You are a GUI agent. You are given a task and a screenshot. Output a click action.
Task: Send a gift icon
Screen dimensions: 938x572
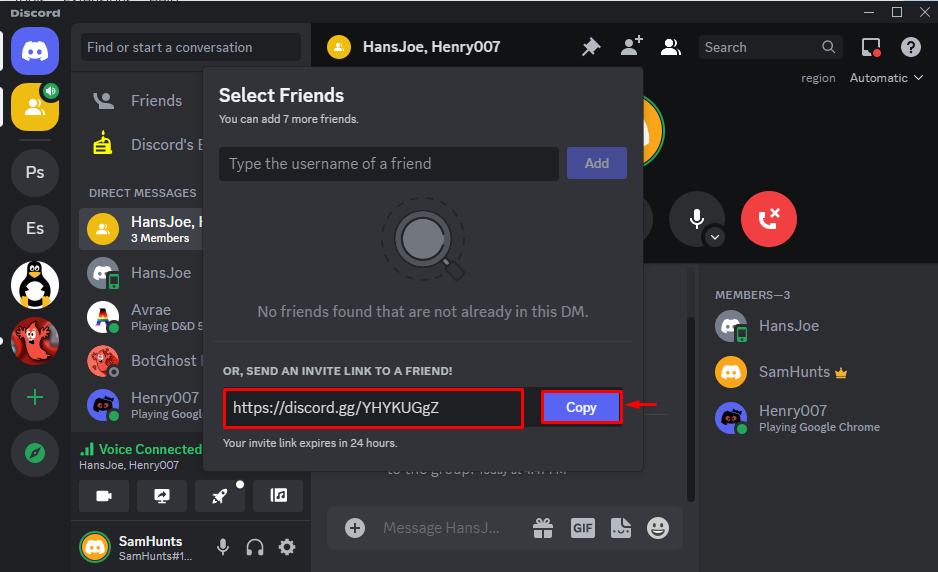click(x=543, y=528)
